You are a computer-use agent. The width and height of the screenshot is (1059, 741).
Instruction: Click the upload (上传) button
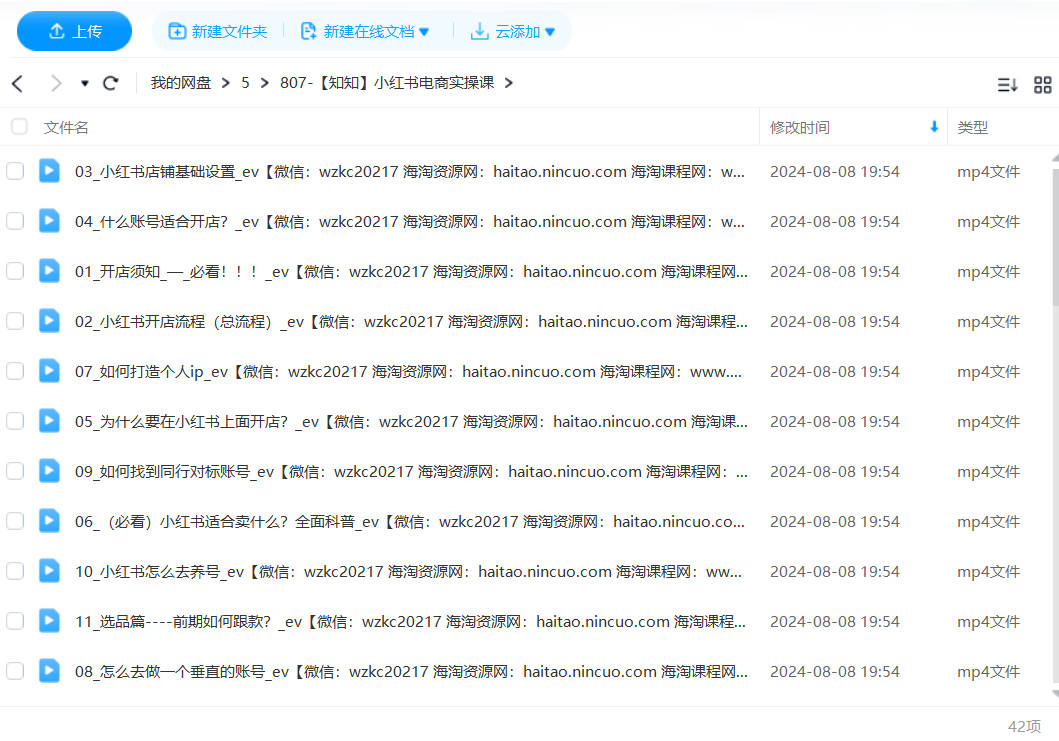pyautogui.click(x=74, y=31)
